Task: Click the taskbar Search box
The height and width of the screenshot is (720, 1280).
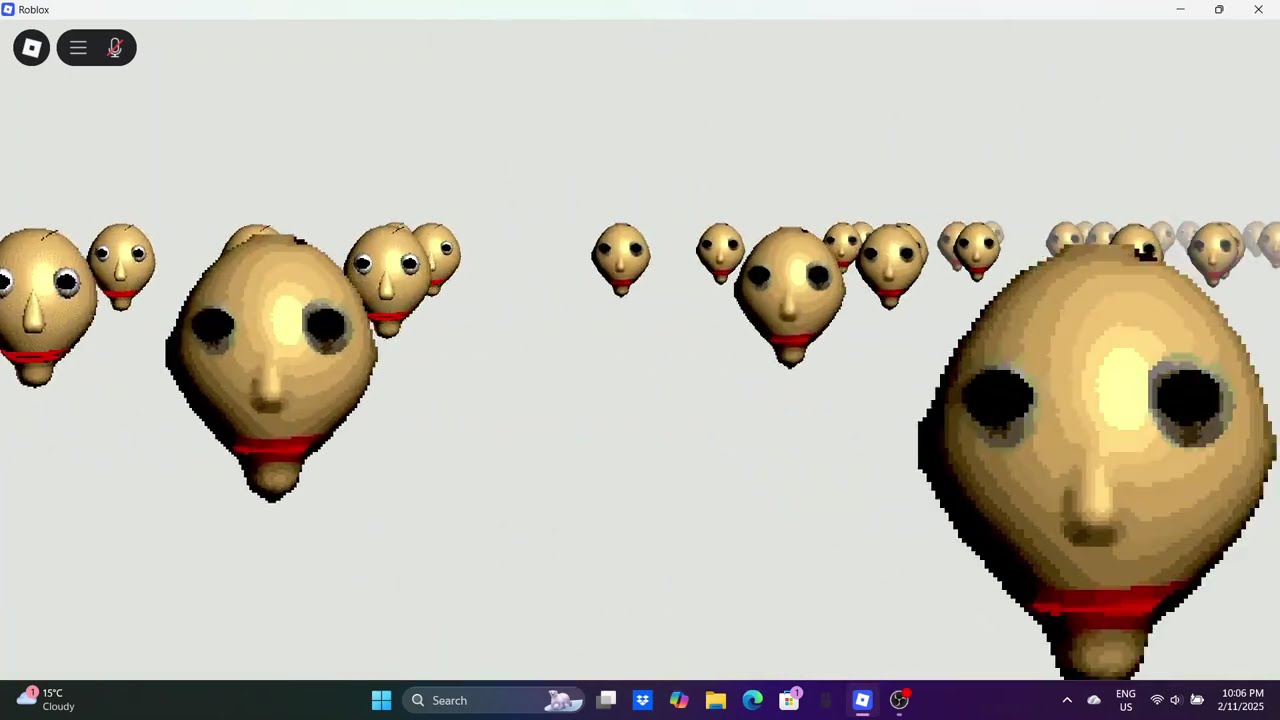Action: click(493, 700)
